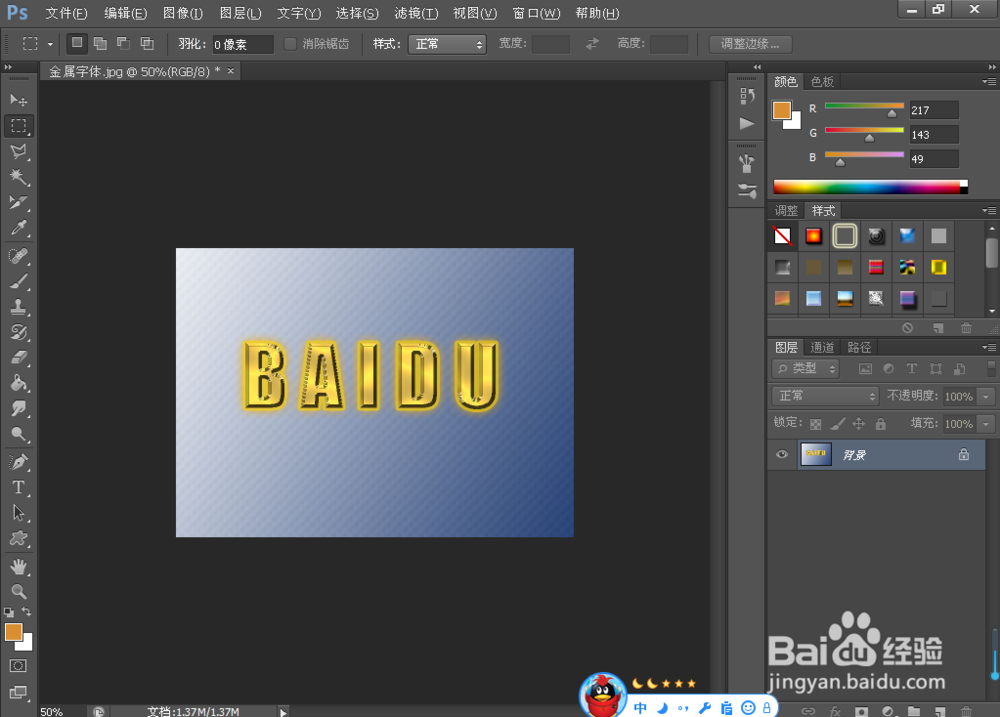Open the Color panel options menu

click(989, 82)
